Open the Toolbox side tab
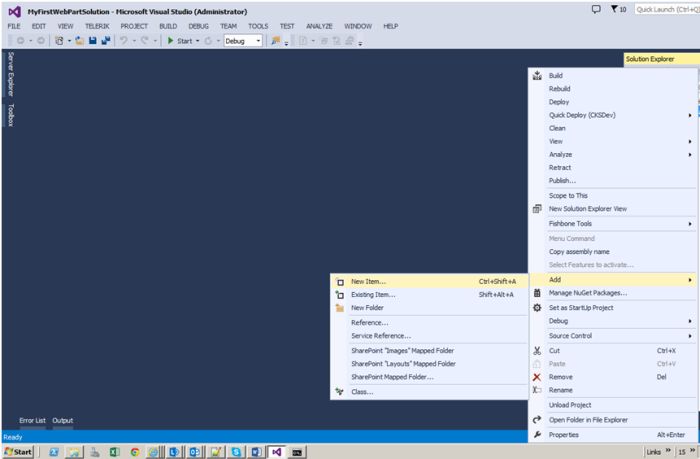Image resolution: width=700 pixels, height=459 pixels. (x=11, y=115)
